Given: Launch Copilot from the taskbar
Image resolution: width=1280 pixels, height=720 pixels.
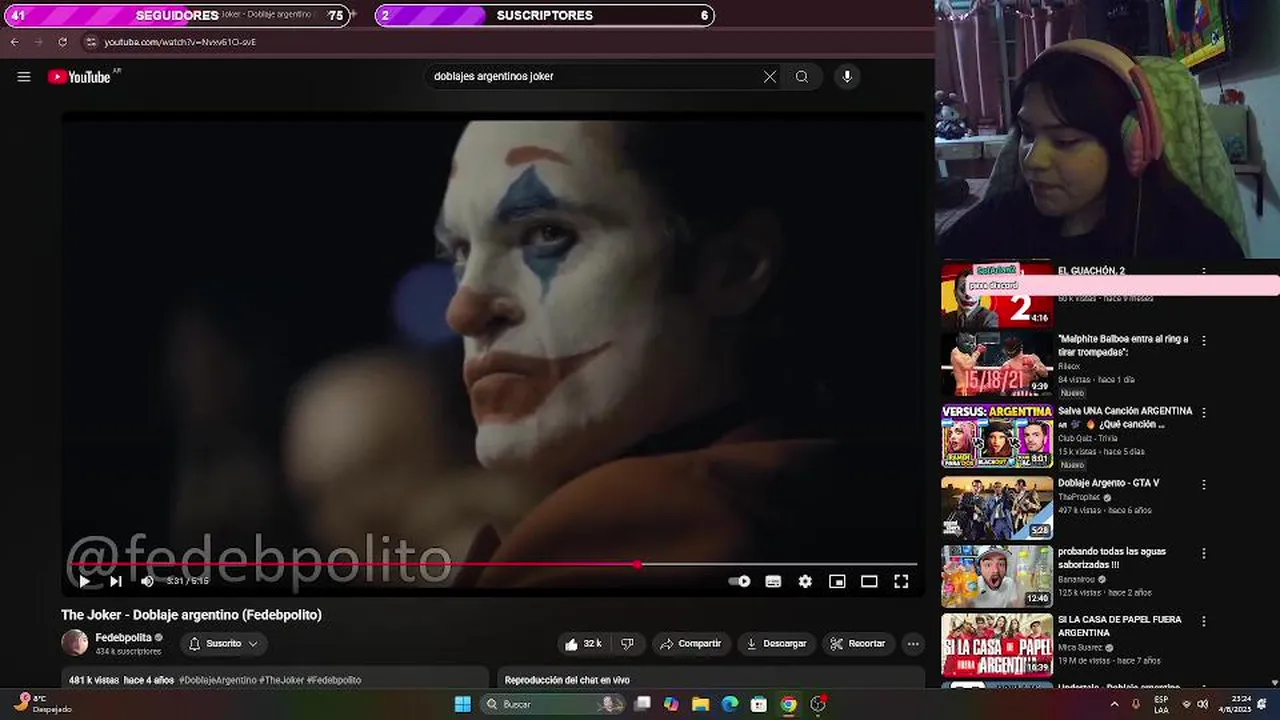Looking at the screenshot, I should [x=672, y=704].
